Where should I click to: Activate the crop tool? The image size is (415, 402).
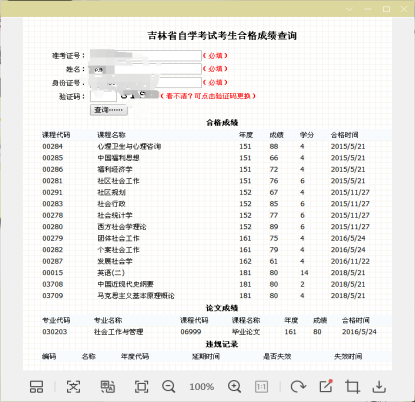tap(352, 387)
